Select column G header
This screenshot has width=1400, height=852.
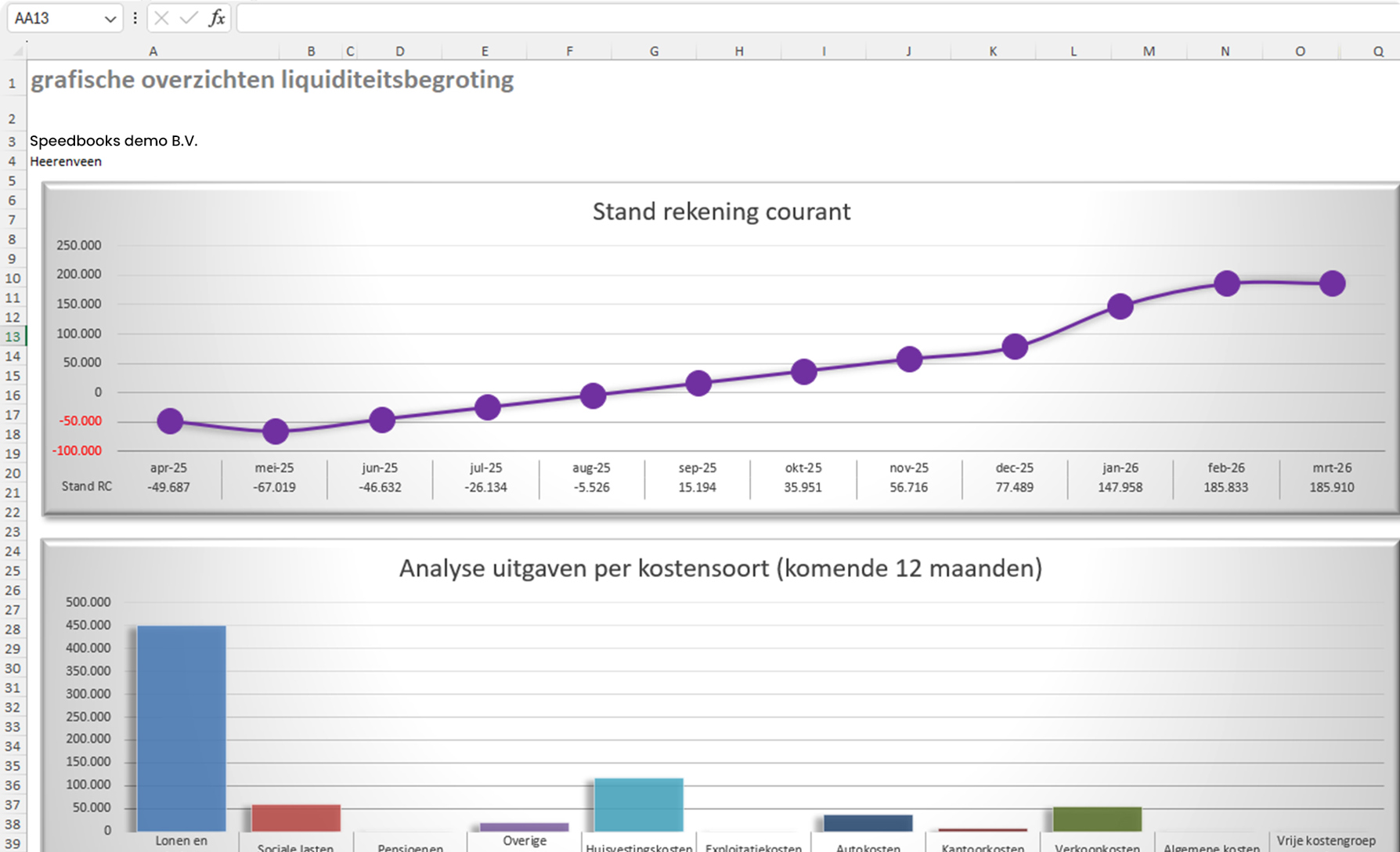pyautogui.click(x=654, y=51)
